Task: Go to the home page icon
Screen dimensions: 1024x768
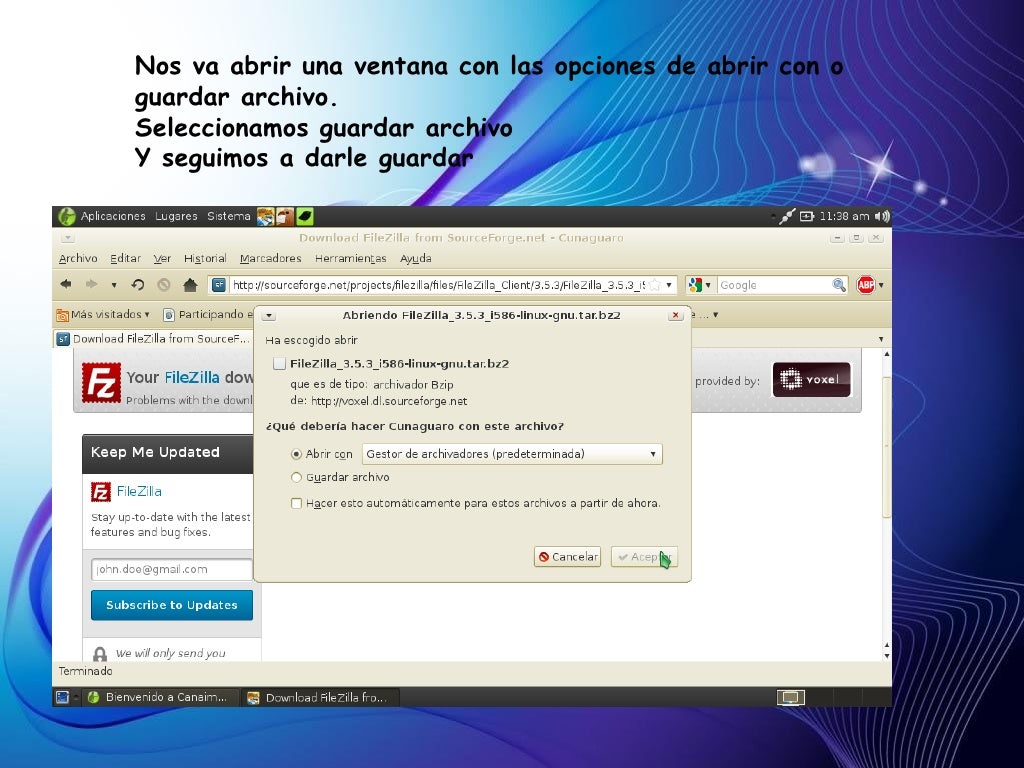Action: pos(190,285)
